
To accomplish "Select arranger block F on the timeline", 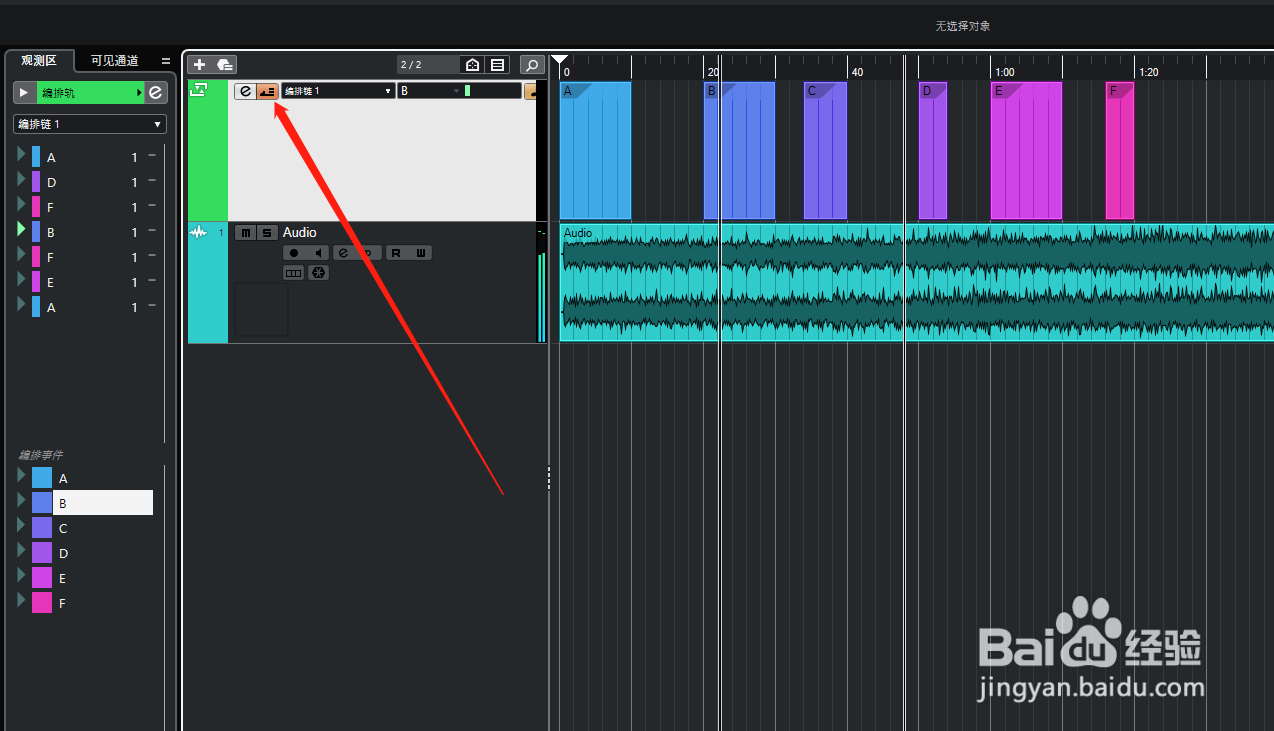I will click(x=1120, y=150).
